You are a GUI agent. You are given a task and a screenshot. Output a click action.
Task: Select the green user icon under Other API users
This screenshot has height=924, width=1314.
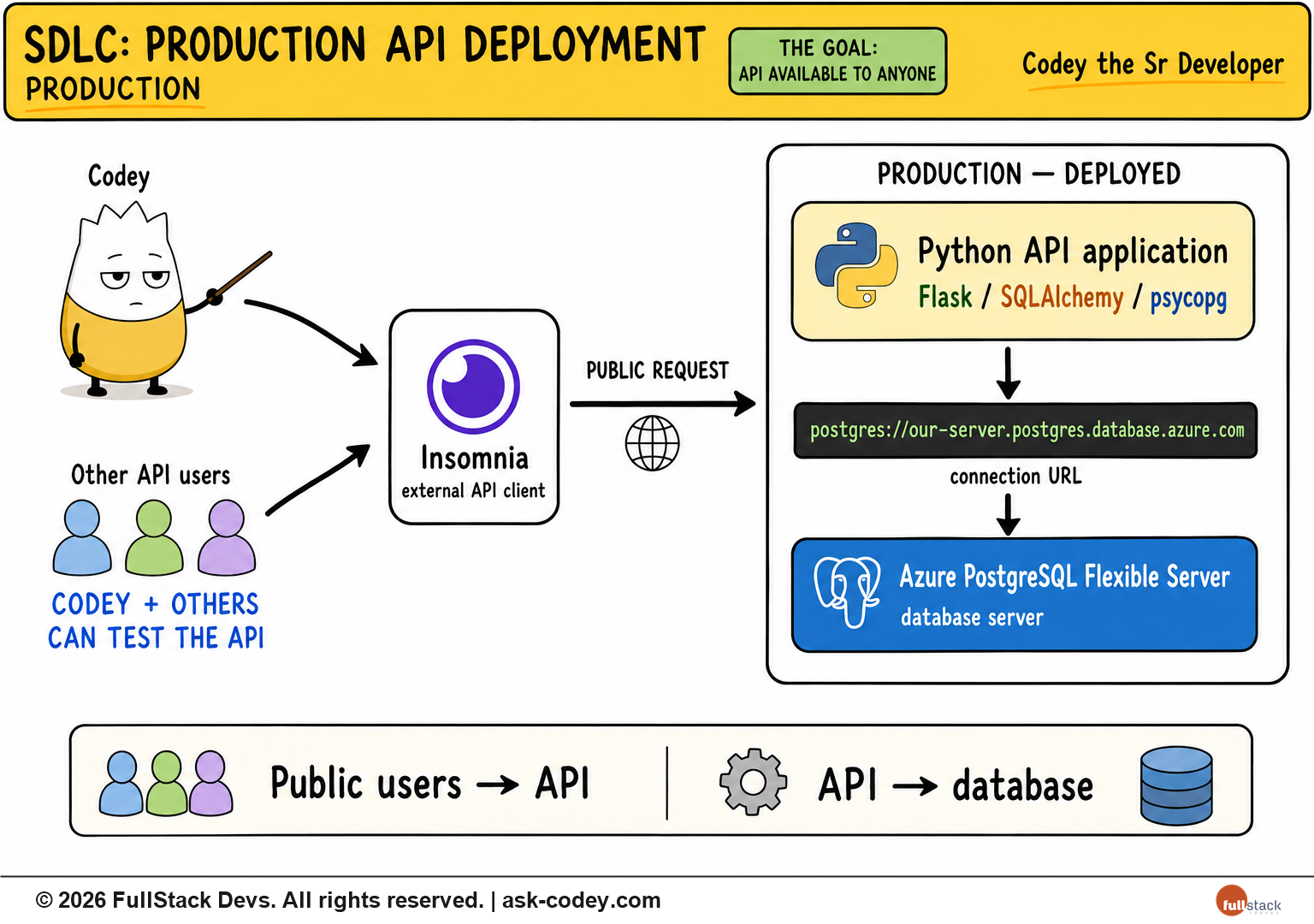tap(154, 537)
